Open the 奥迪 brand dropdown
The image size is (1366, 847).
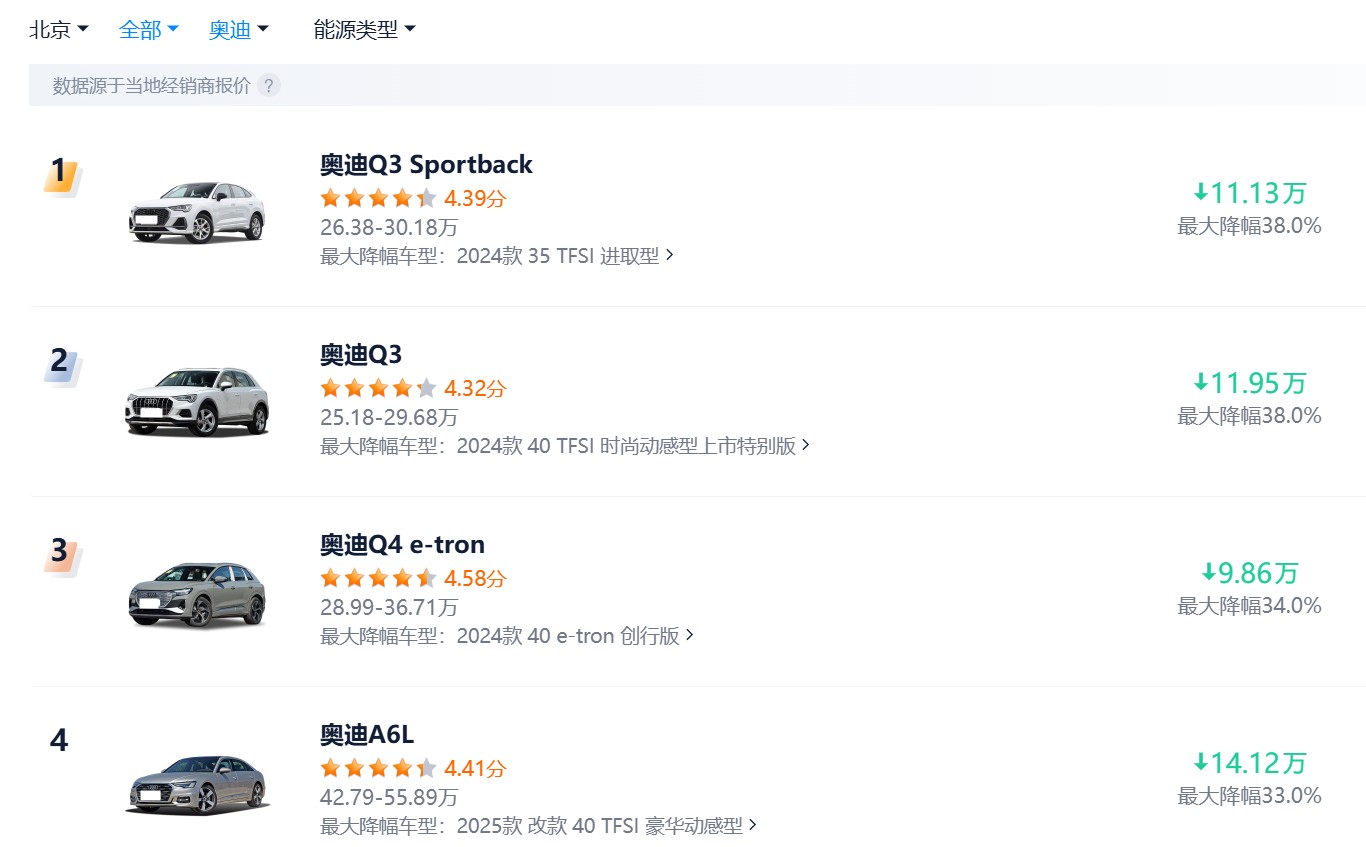click(x=239, y=30)
